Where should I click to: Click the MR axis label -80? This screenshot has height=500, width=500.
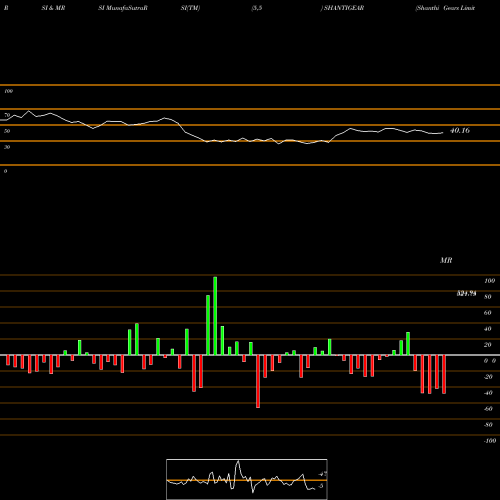[x=488, y=425]
